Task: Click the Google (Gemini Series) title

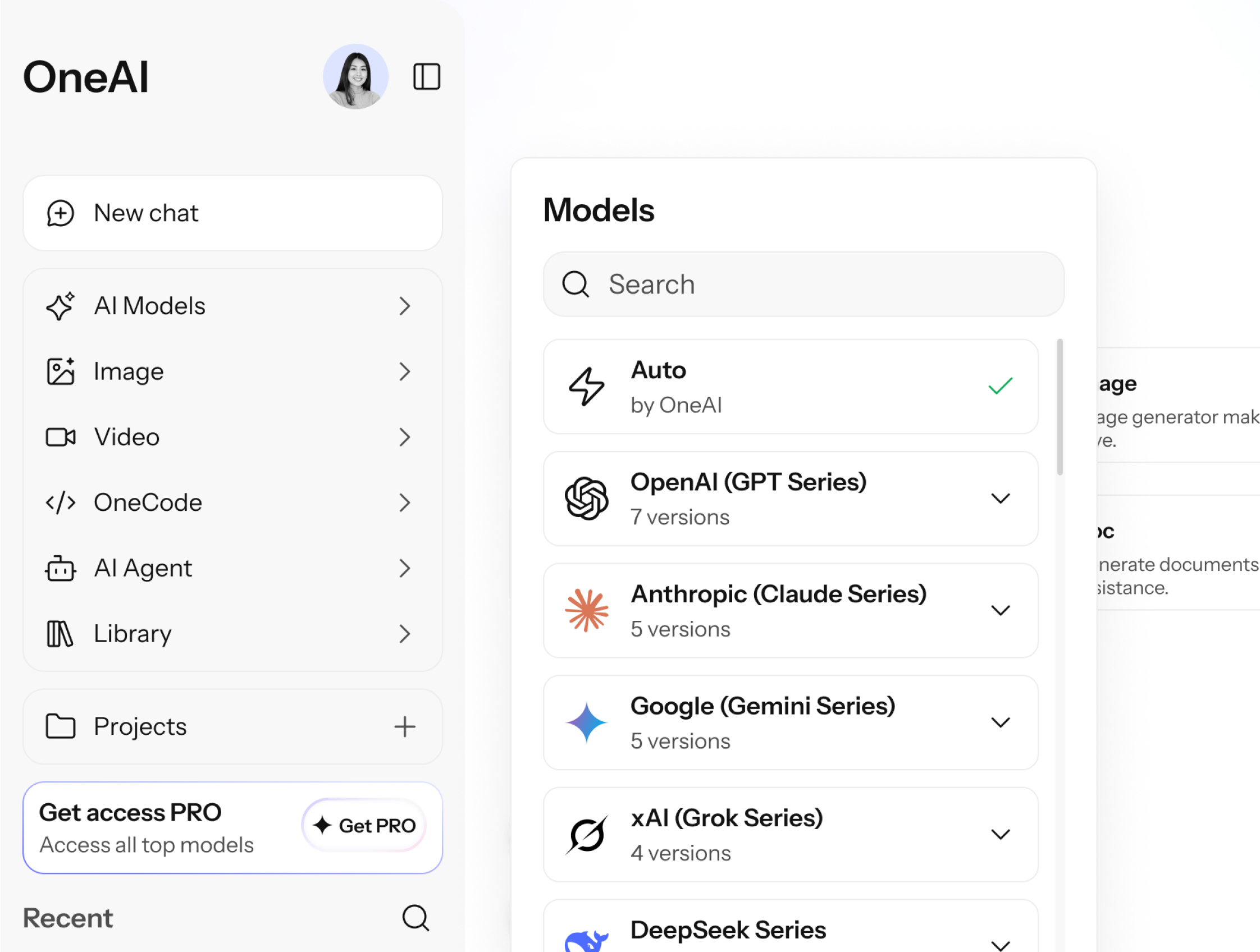Action: (x=763, y=706)
